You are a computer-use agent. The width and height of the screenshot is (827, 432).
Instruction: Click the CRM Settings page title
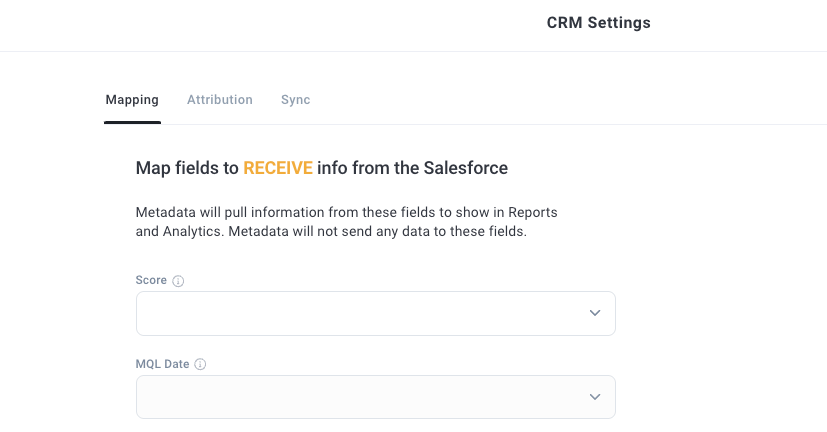click(599, 23)
